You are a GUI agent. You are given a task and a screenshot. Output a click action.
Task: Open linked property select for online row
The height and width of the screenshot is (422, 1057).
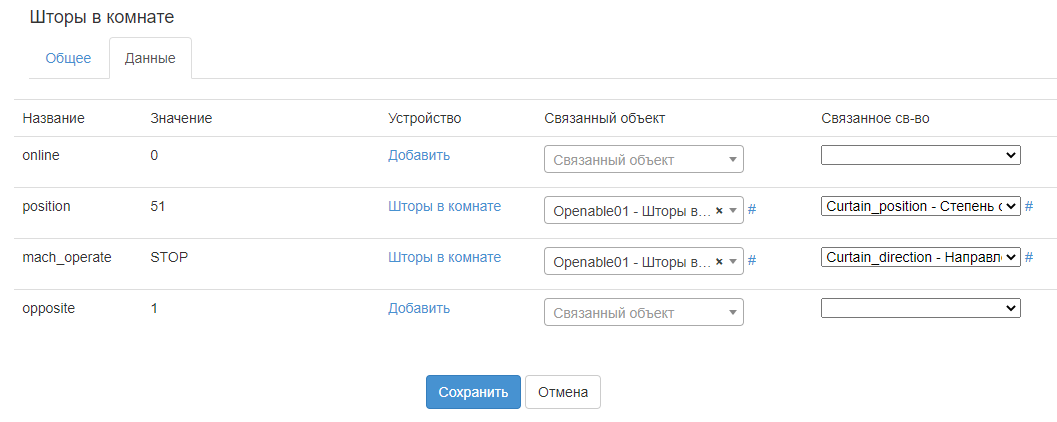click(x=920, y=155)
